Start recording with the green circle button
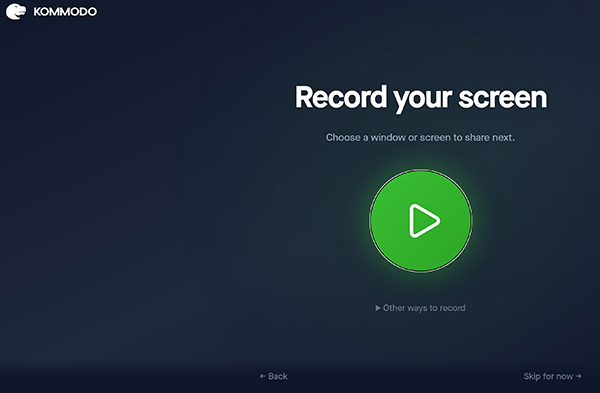This screenshot has height=393, width=600. pyautogui.click(x=421, y=221)
